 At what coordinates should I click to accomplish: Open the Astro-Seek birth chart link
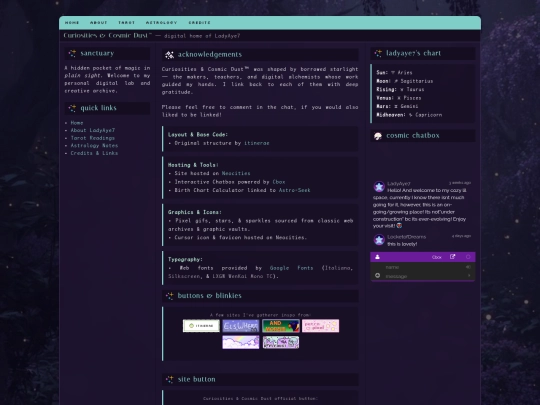(294, 190)
